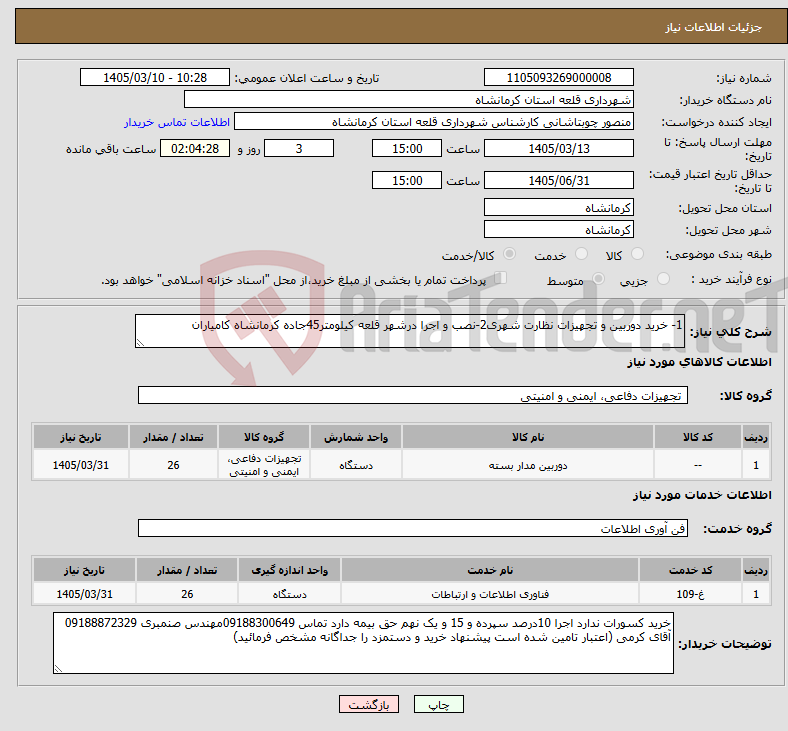This screenshot has height=731, width=788.
Task: Click the general need description textarea
Action: tap(410, 331)
